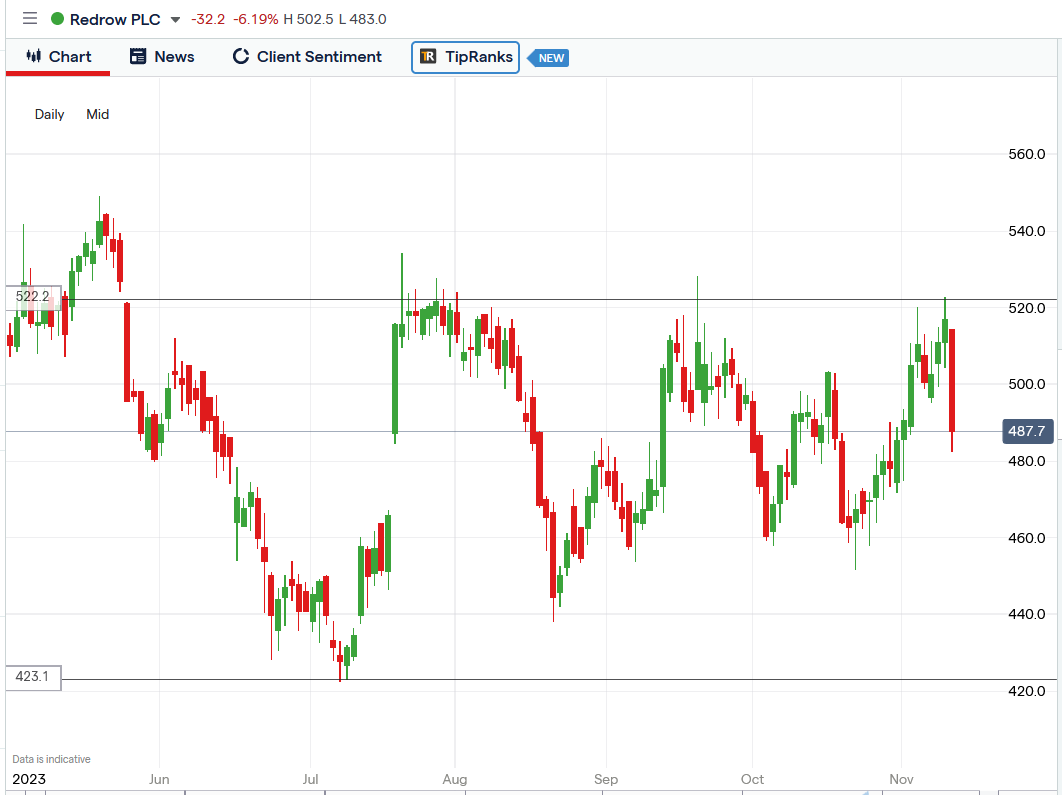Click the Sep label on time axis

coord(606,779)
